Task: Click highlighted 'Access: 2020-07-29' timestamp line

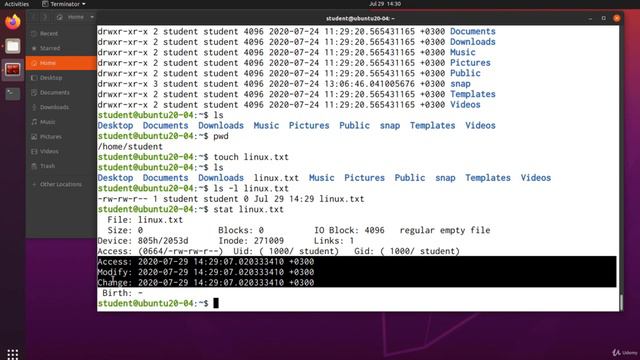Action: pyautogui.click(x=206, y=262)
